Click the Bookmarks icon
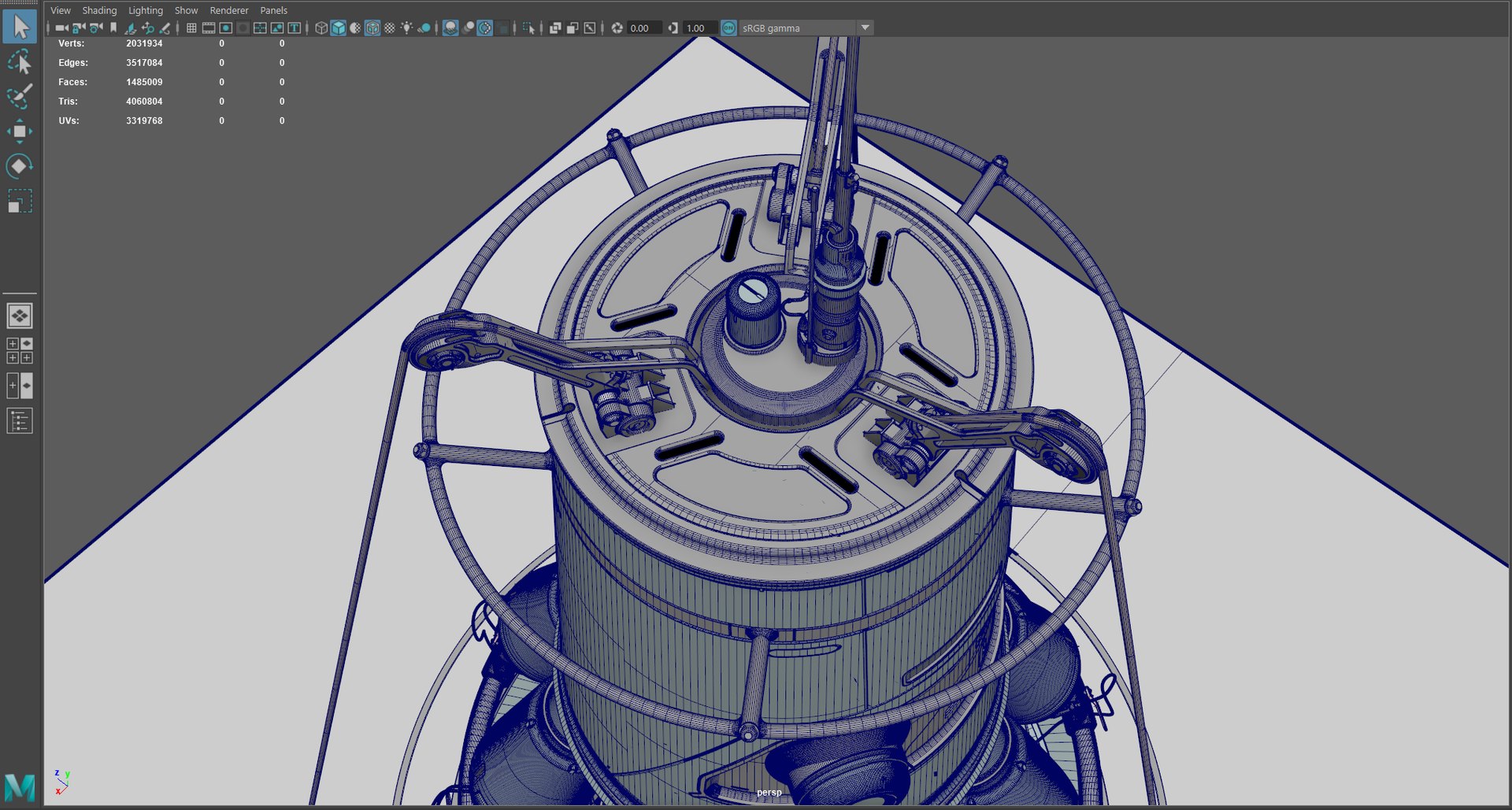 pos(113,28)
